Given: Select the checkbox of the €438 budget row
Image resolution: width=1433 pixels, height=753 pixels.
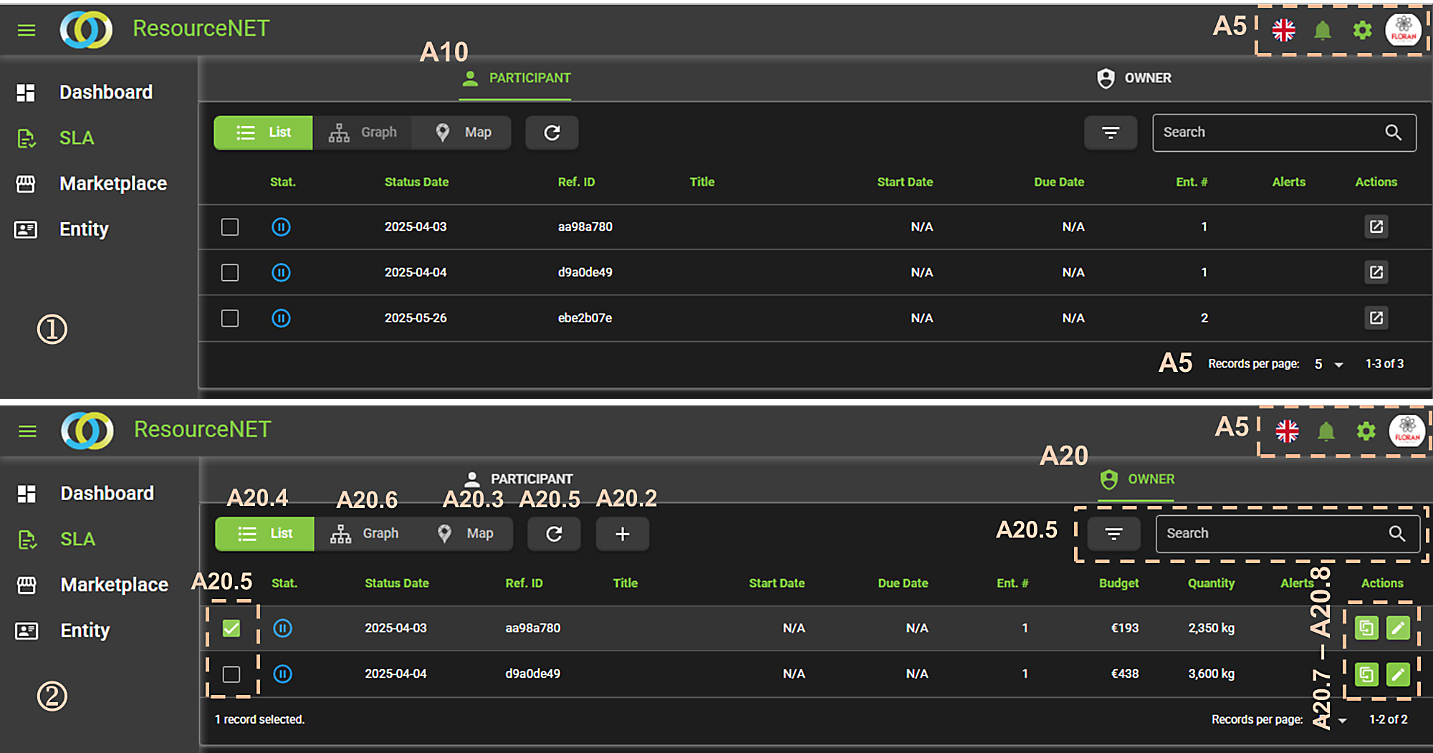Looking at the screenshot, I should click(231, 674).
